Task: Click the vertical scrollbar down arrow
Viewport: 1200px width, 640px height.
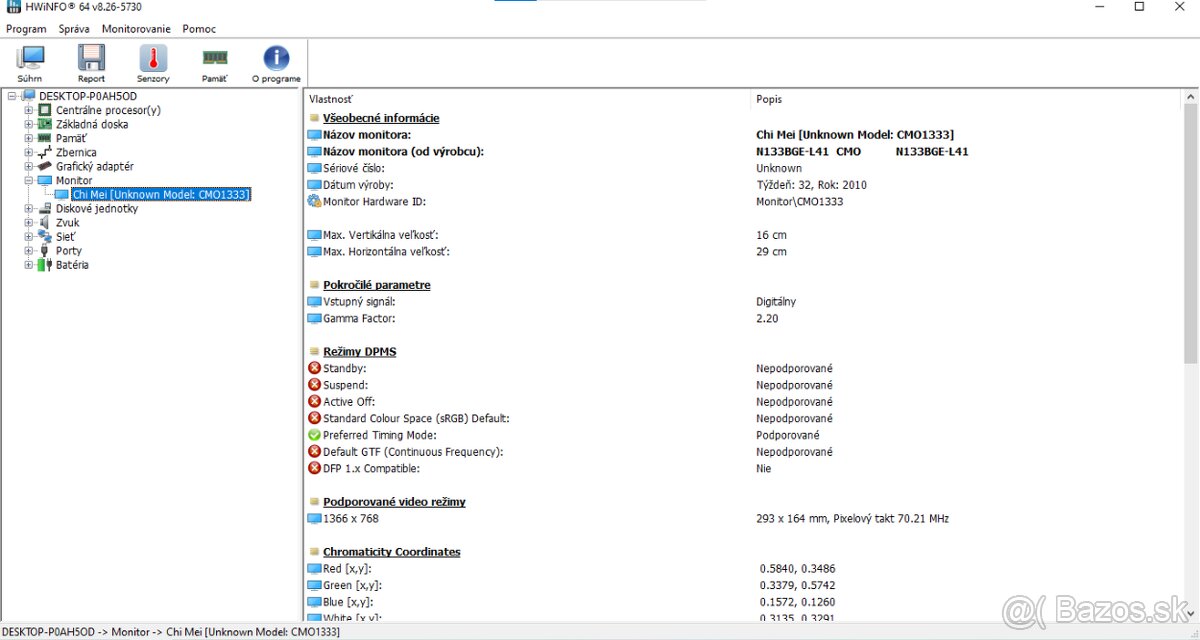Action: pyautogui.click(x=1190, y=615)
